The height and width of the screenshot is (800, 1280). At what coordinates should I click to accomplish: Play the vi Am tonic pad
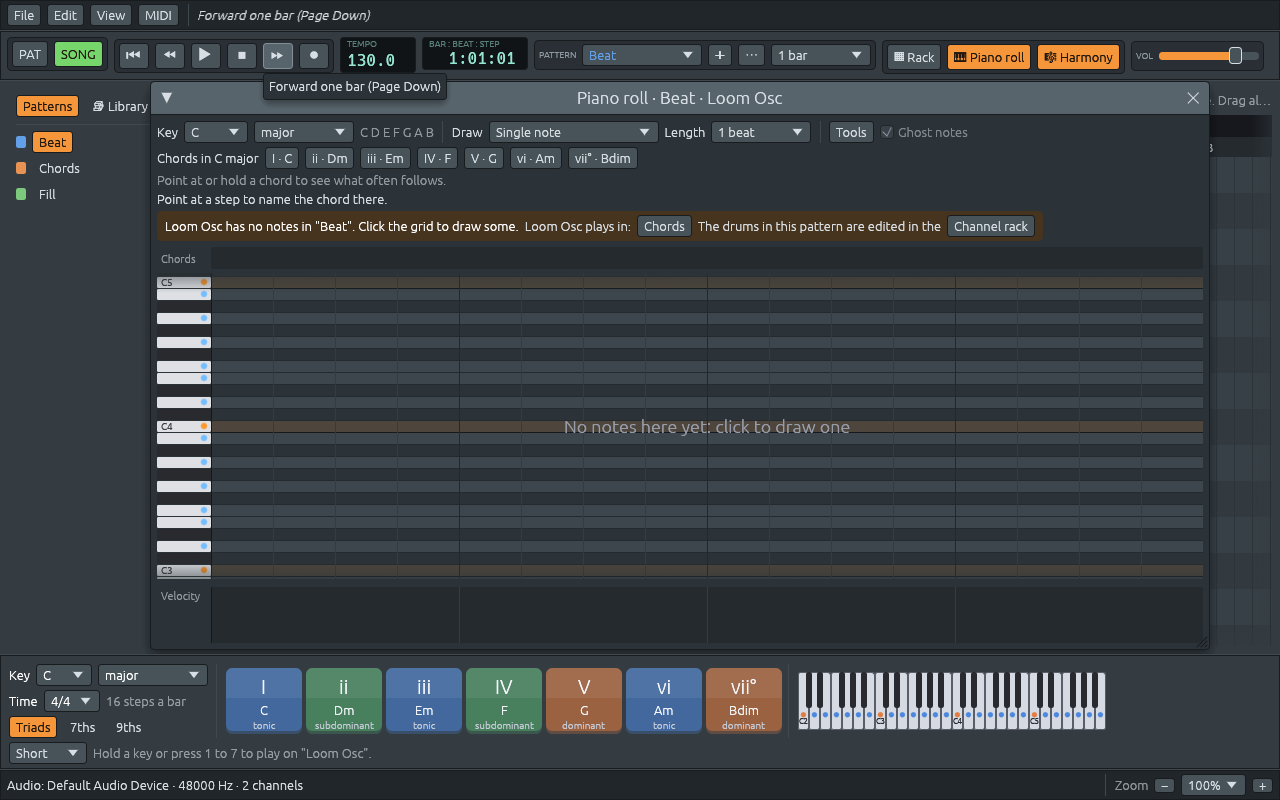click(x=664, y=701)
